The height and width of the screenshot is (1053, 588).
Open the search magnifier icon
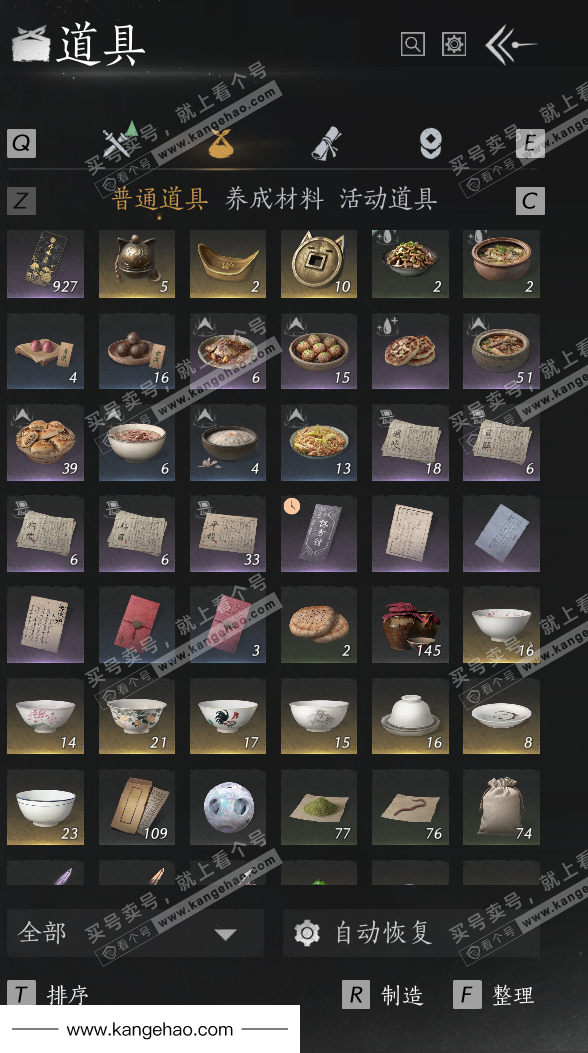413,44
